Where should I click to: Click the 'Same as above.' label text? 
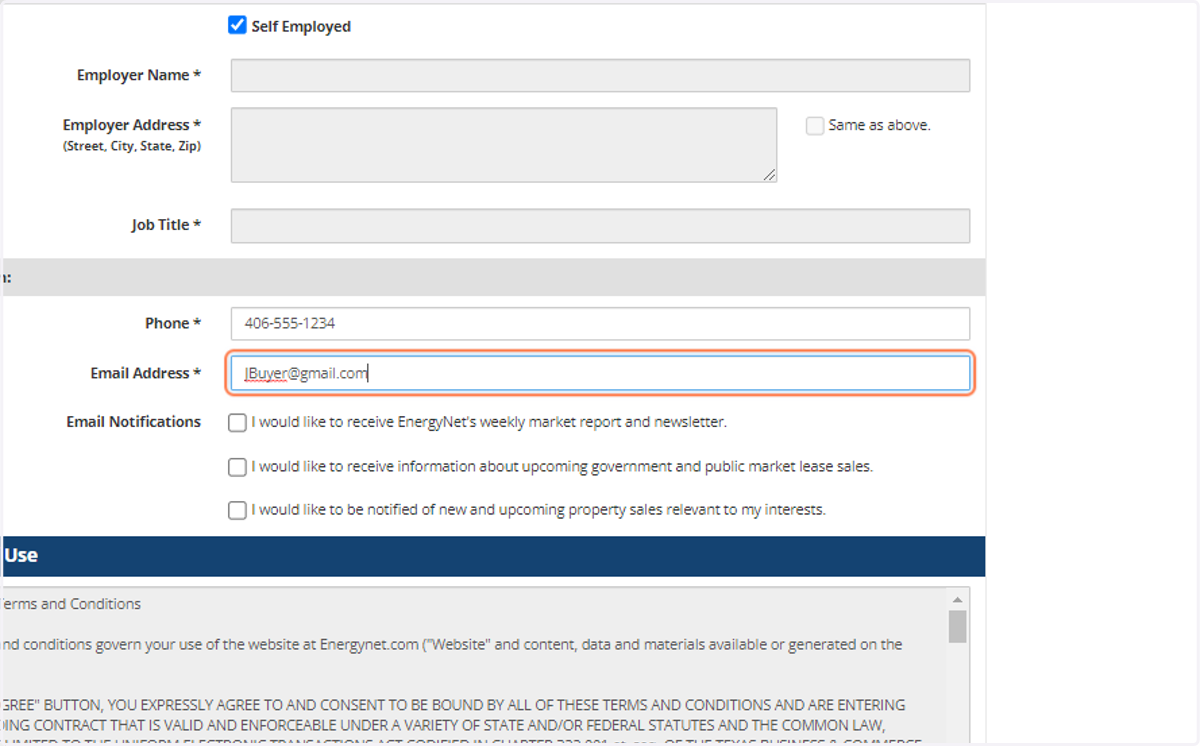coord(880,126)
